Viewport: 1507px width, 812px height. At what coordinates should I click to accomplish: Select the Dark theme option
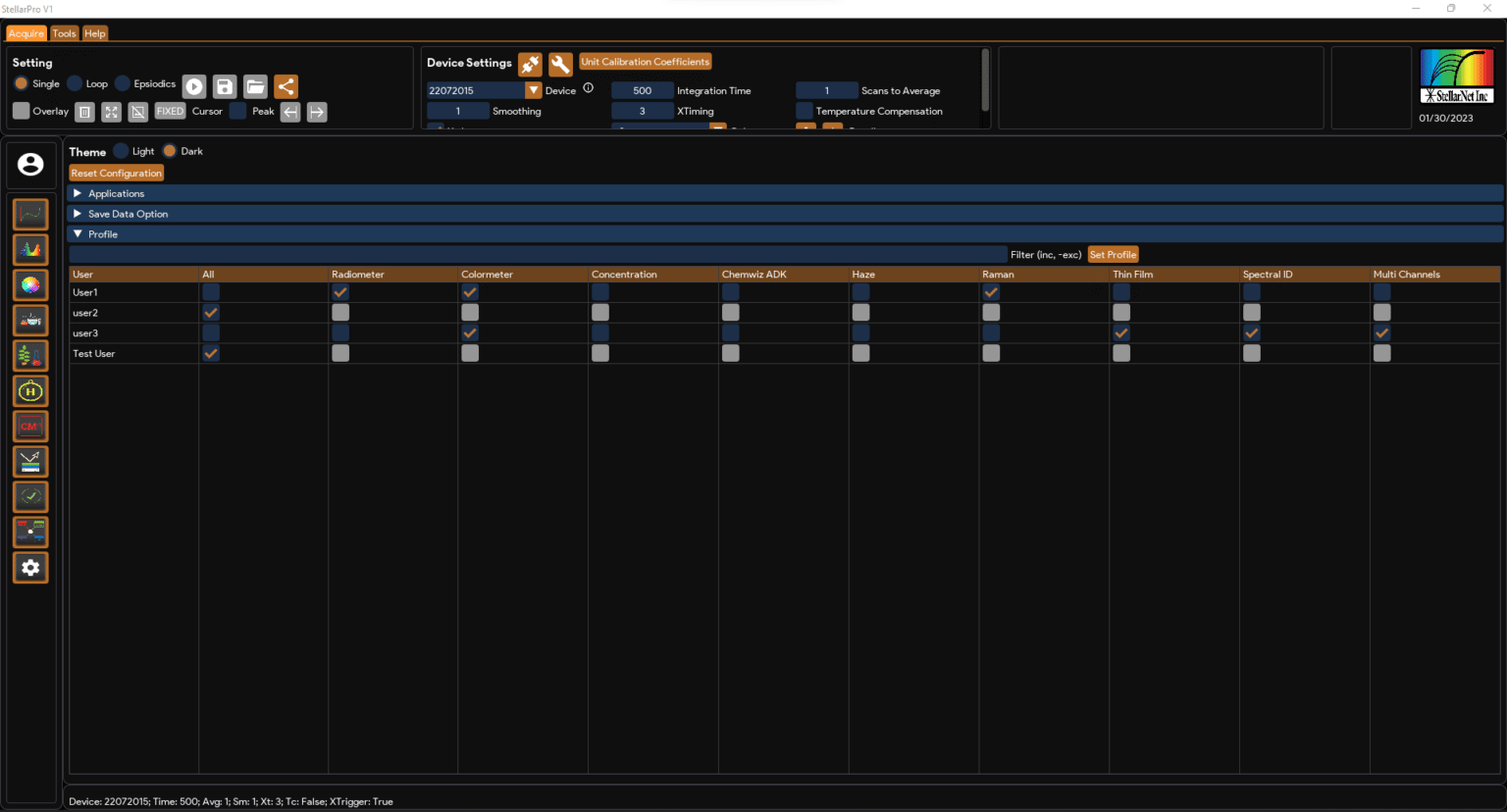[170, 151]
